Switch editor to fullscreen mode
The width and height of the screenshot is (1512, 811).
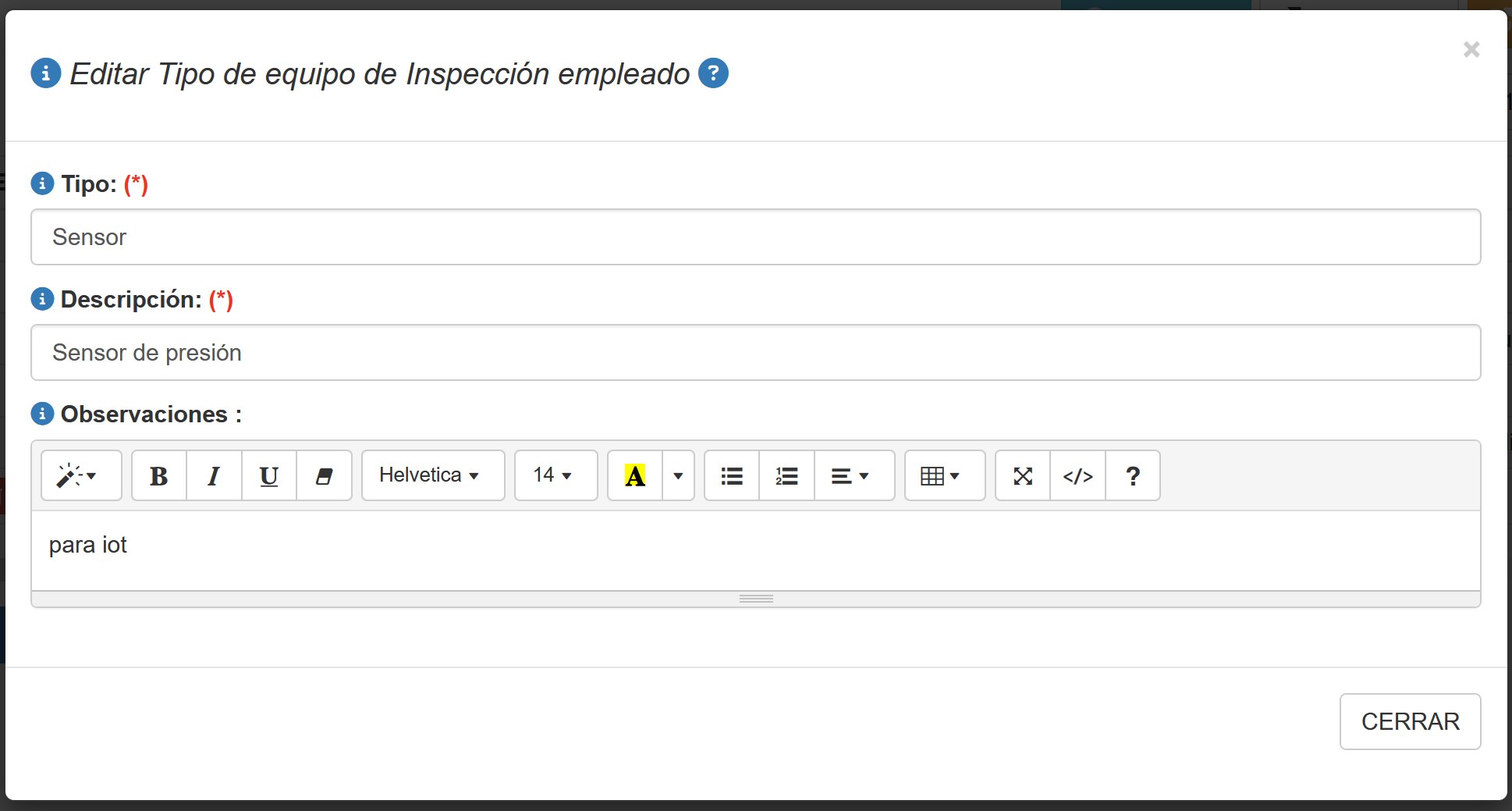1023,475
